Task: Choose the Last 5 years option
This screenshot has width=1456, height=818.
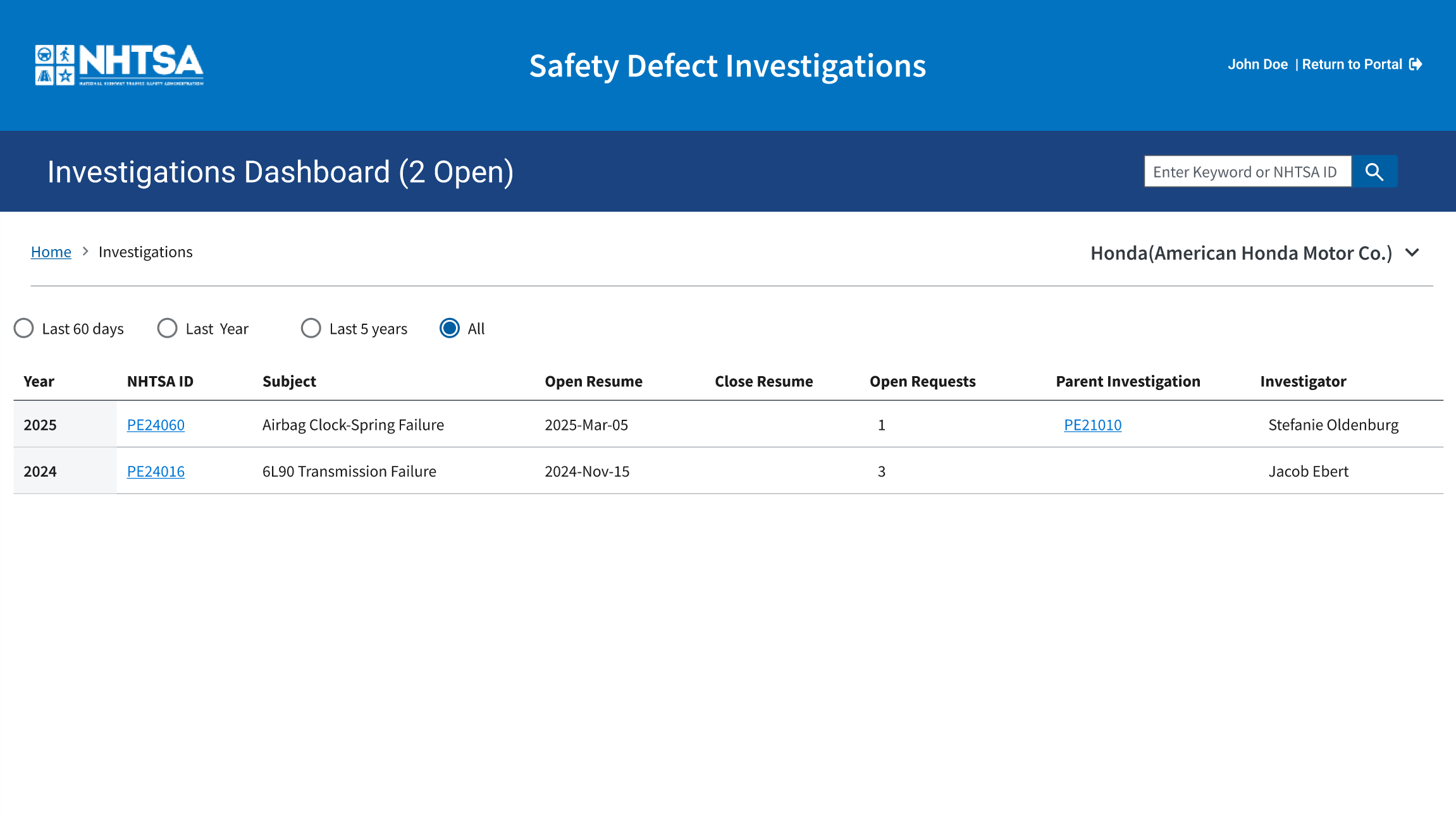Action: point(311,328)
